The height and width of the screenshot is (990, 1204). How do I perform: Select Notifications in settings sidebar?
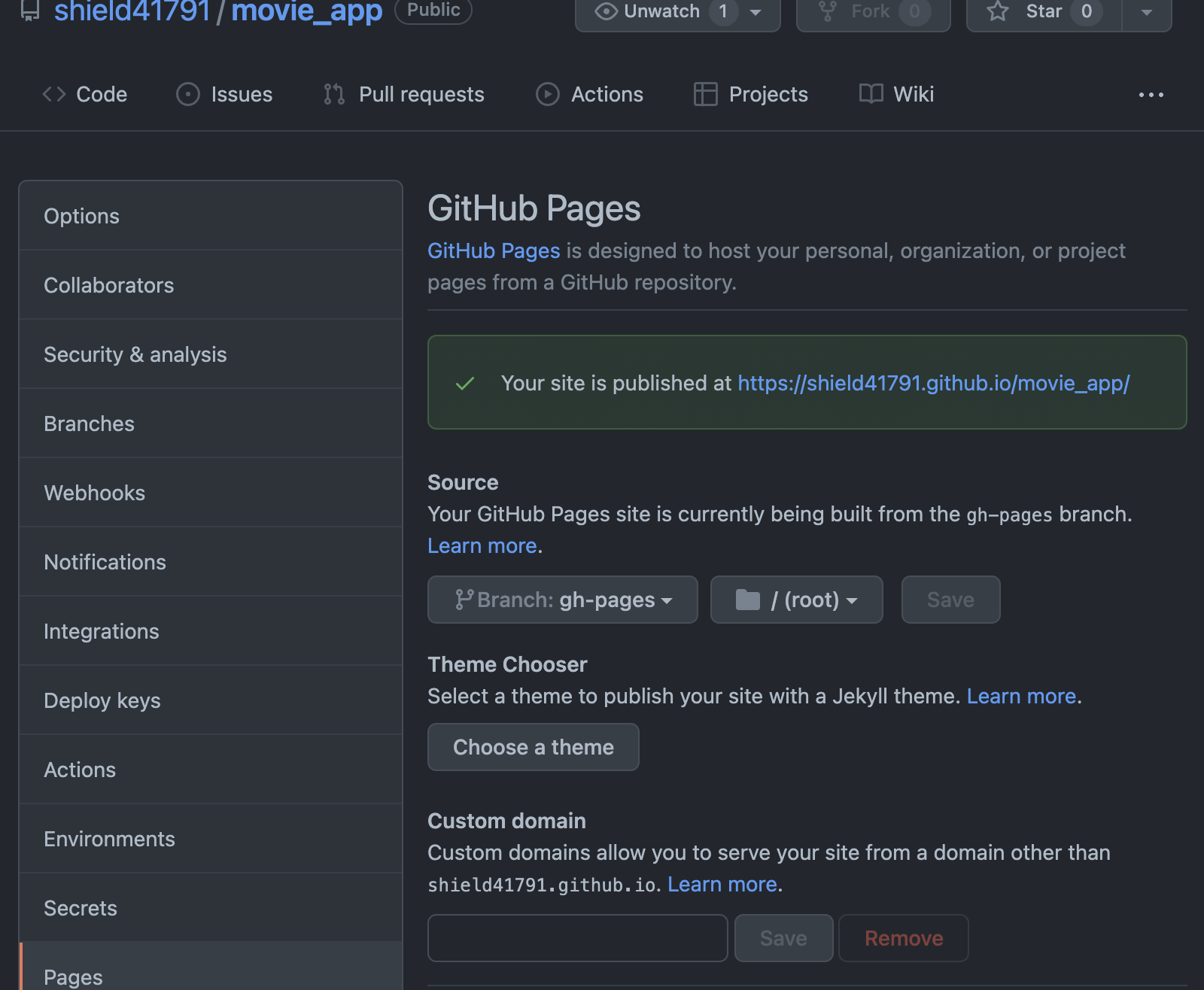pyautogui.click(x=211, y=562)
